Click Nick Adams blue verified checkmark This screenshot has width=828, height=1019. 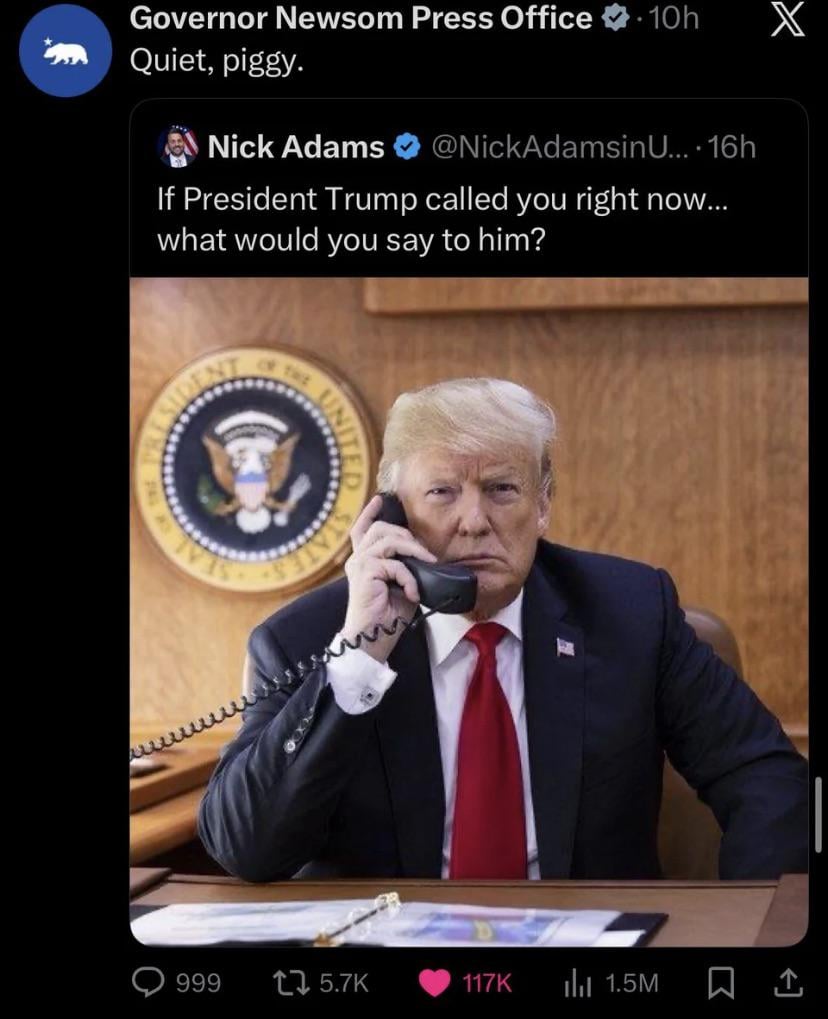pos(407,148)
